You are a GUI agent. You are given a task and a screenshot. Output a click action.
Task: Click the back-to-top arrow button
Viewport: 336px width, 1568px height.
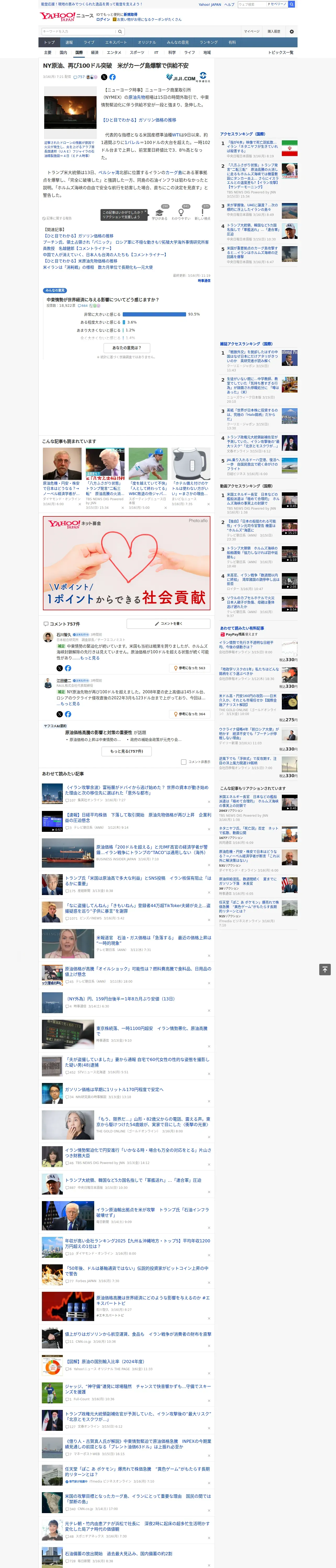pyautogui.click(x=325, y=970)
